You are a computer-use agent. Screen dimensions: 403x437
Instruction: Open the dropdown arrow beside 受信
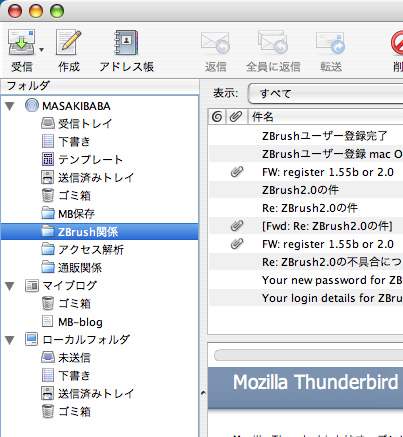(42, 50)
